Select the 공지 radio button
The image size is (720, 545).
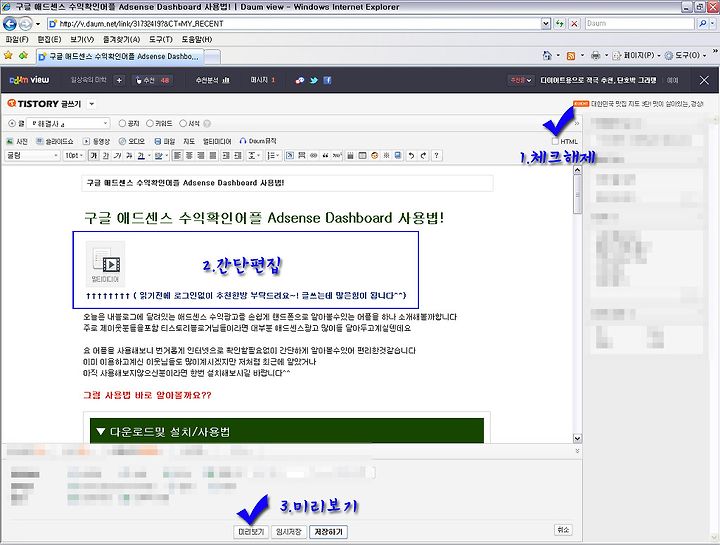coord(122,123)
